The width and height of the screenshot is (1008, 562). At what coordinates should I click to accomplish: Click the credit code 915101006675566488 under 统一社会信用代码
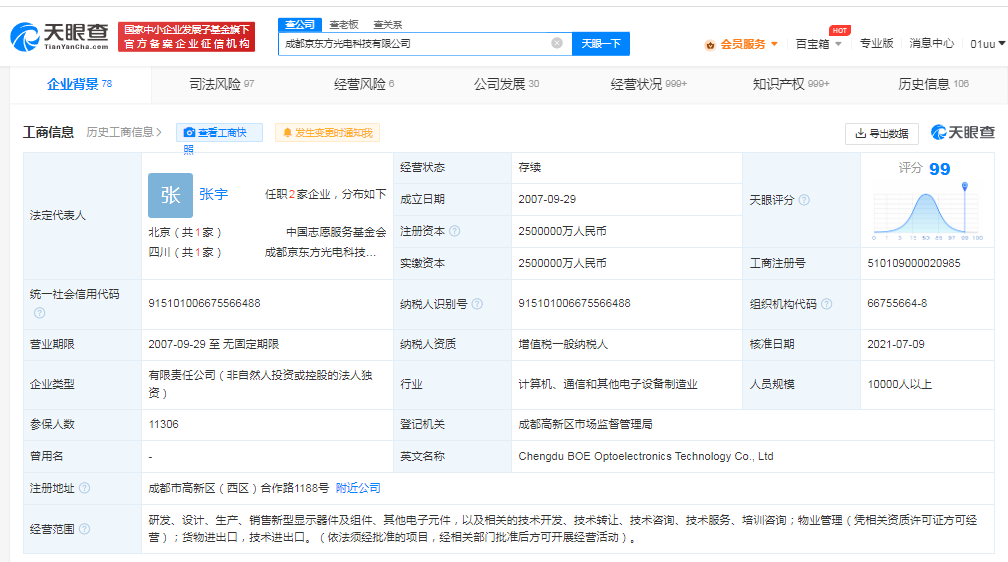coord(204,303)
